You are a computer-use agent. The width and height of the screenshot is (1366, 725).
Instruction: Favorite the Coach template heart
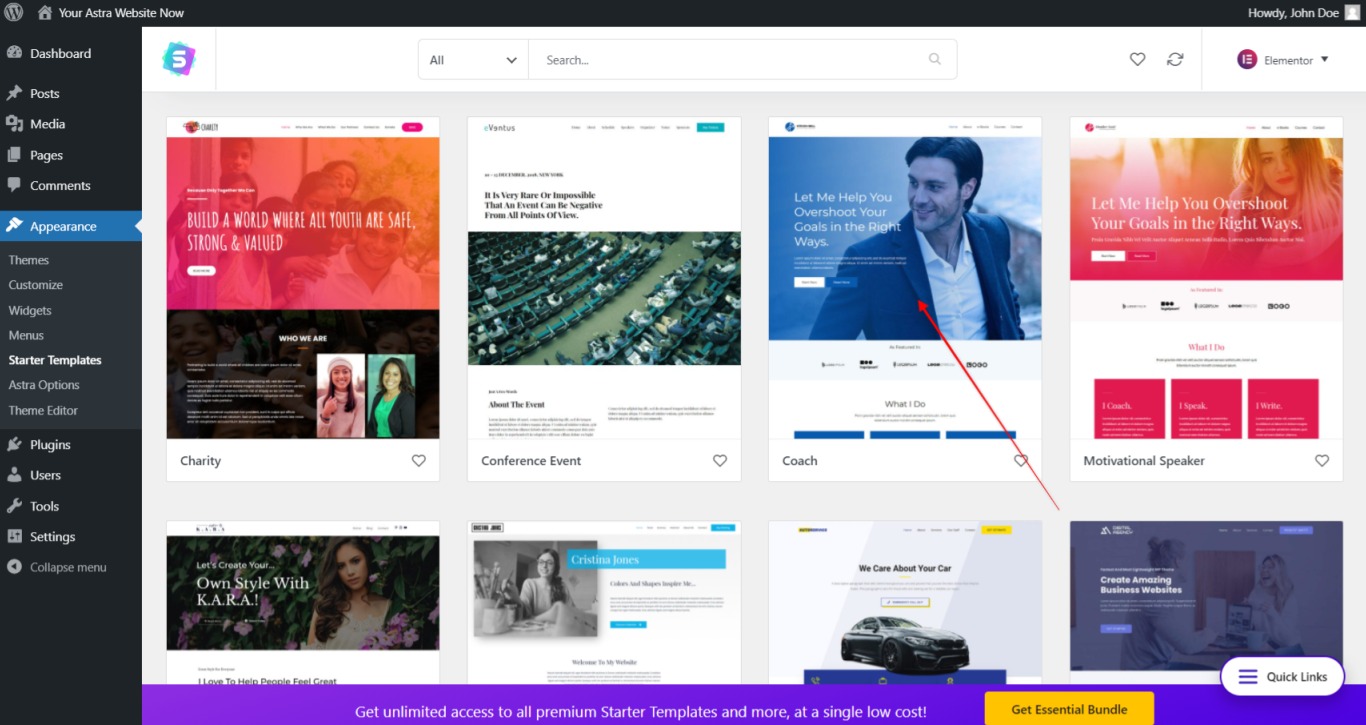1021,461
